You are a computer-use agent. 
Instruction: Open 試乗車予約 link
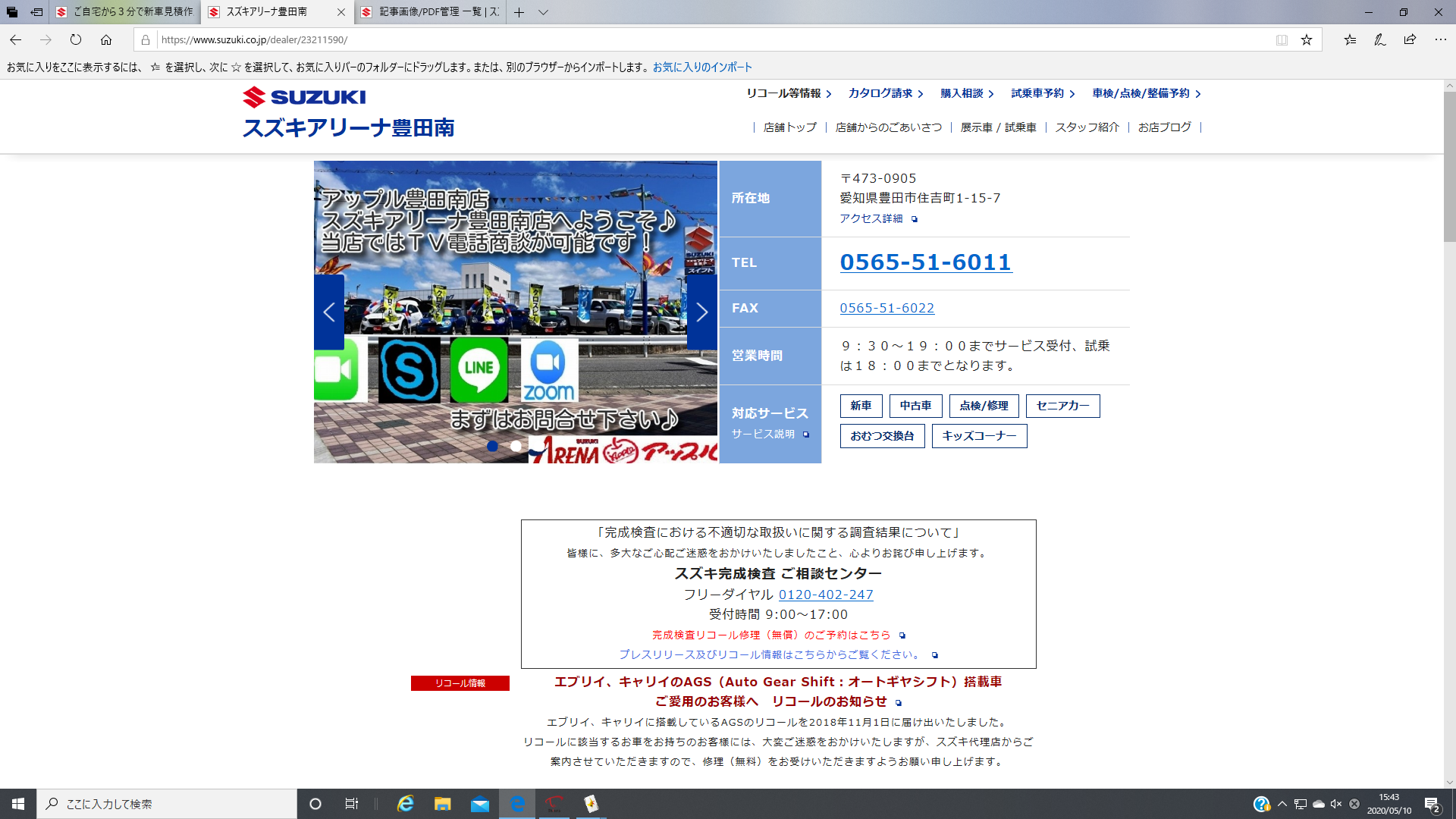tap(1043, 93)
